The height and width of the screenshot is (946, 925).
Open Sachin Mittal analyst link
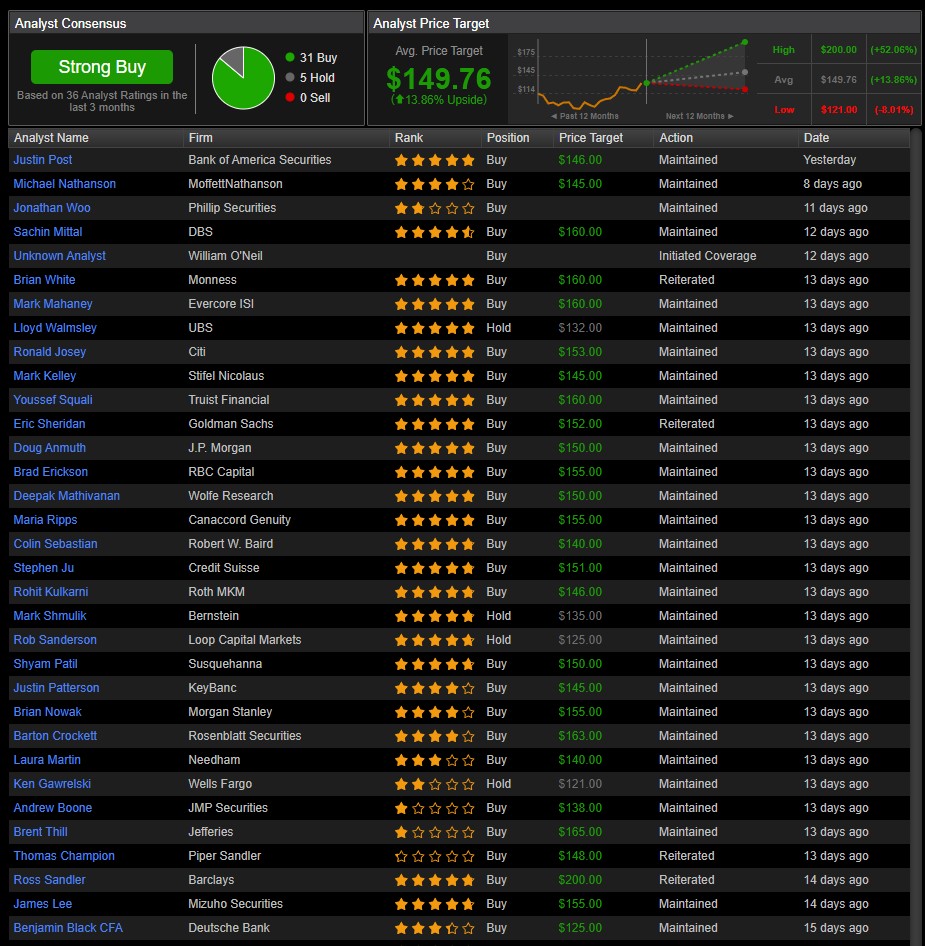(x=48, y=232)
